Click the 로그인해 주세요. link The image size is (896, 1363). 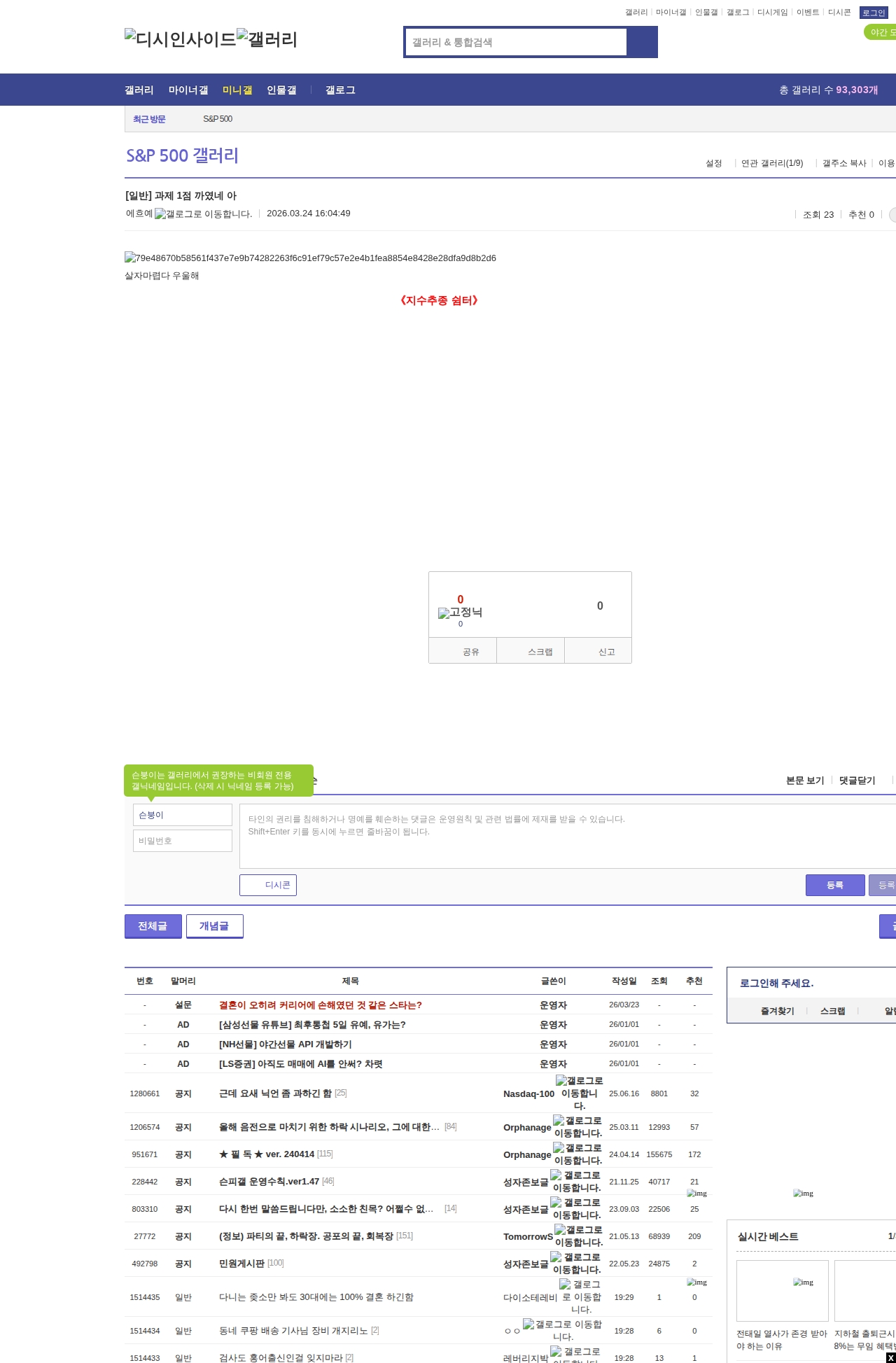point(776,984)
